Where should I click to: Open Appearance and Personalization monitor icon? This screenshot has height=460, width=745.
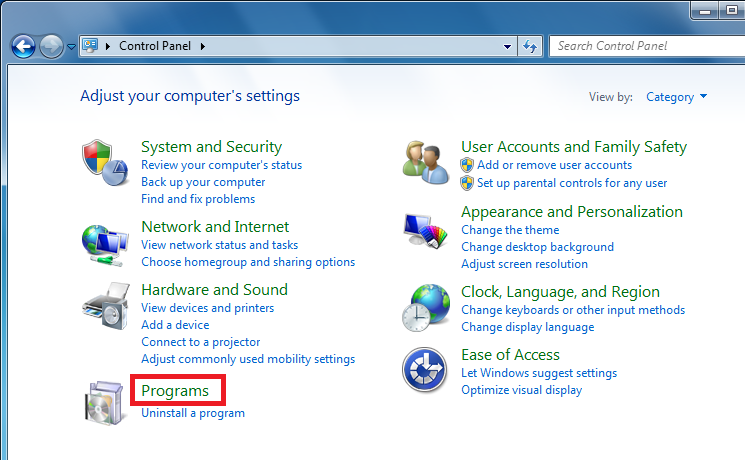pyautogui.click(x=426, y=235)
